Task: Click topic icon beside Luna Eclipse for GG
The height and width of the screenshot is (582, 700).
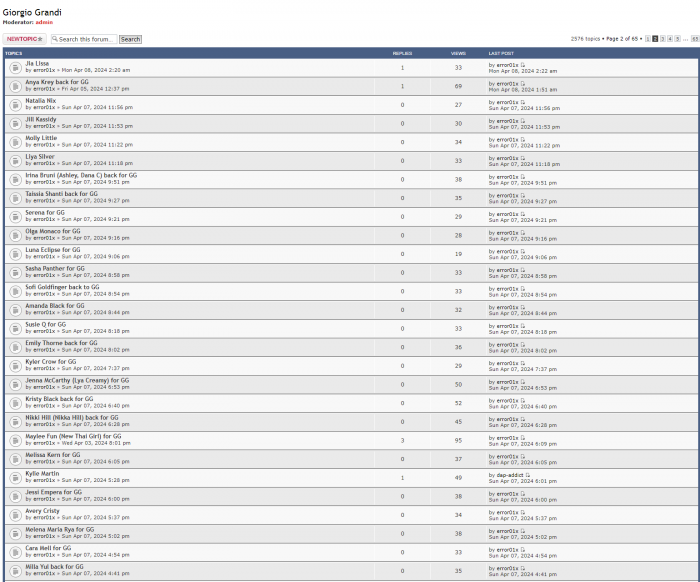Action: [15, 254]
